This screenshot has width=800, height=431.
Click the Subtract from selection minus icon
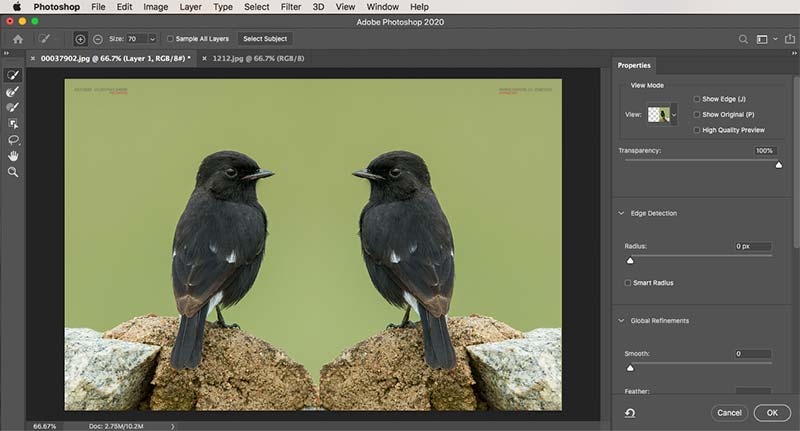[97, 39]
